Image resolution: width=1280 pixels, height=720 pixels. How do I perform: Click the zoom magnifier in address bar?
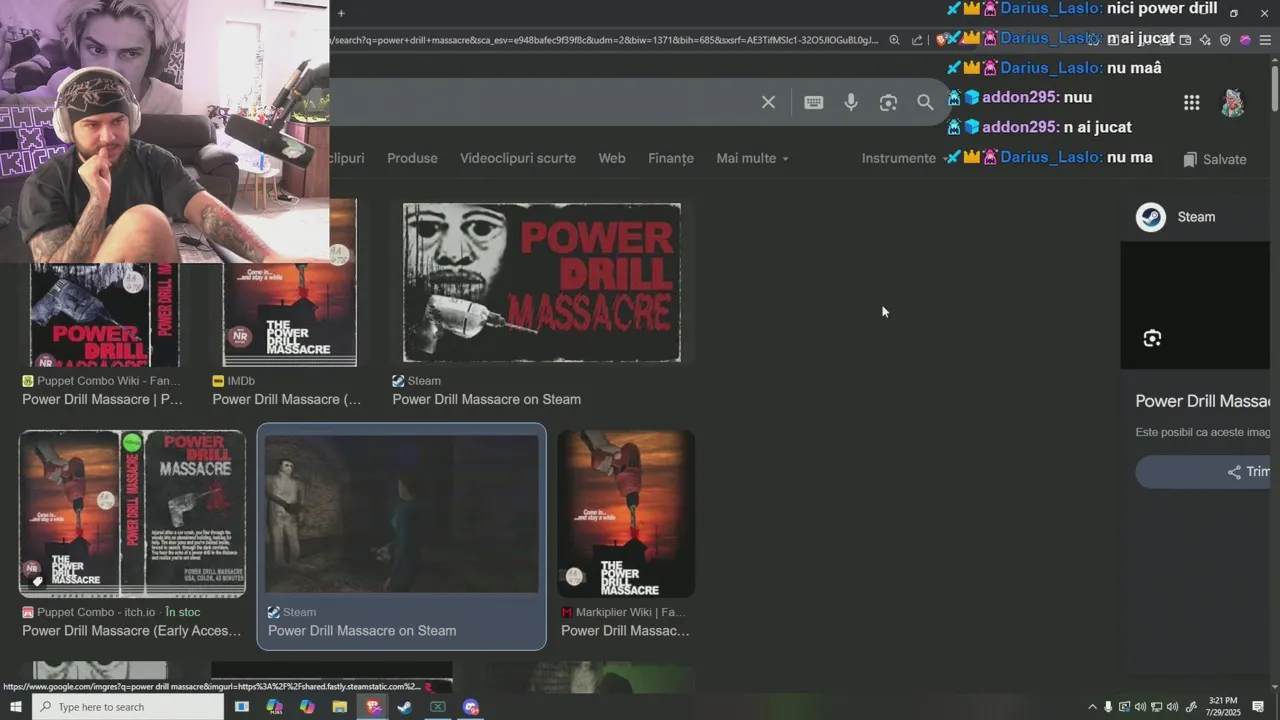click(x=894, y=40)
